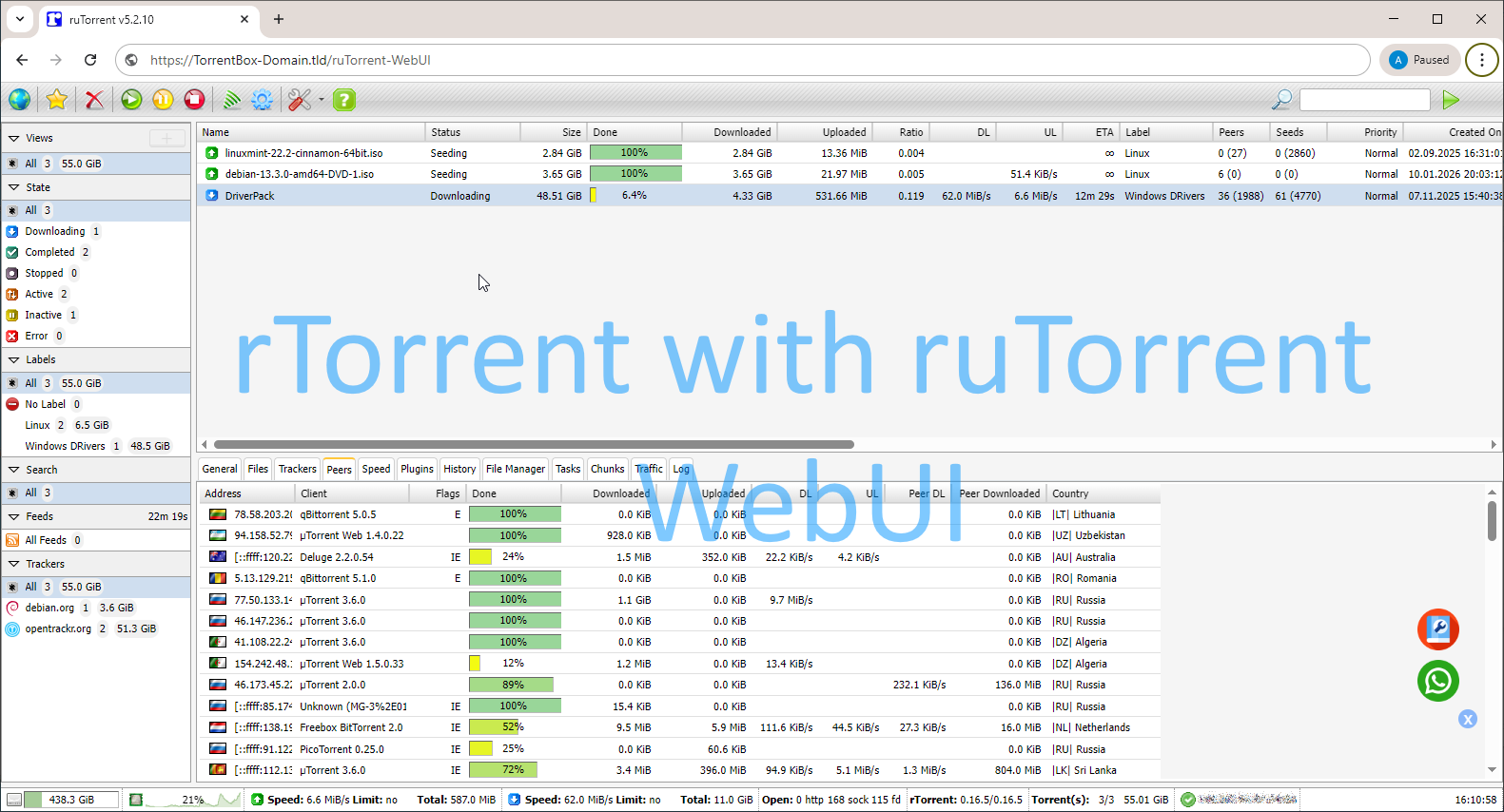This screenshot has width=1504, height=812.
Task: Click the red Error state icon
Action: [x=12, y=336]
